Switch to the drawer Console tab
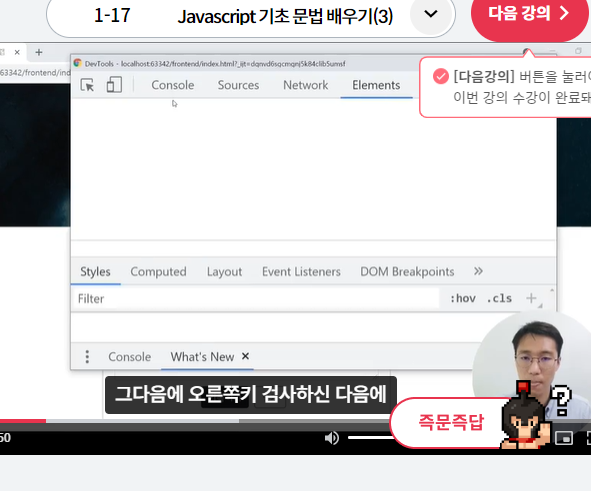Screen dimensions: 591x491 129,357
